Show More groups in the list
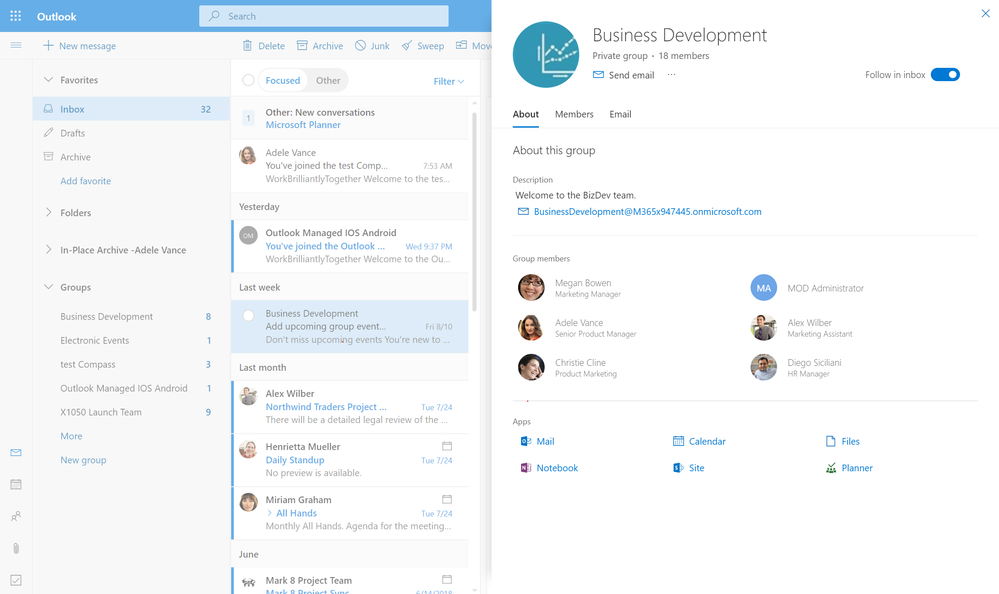Viewport: 999px width, 594px height. tap(71, 436)
